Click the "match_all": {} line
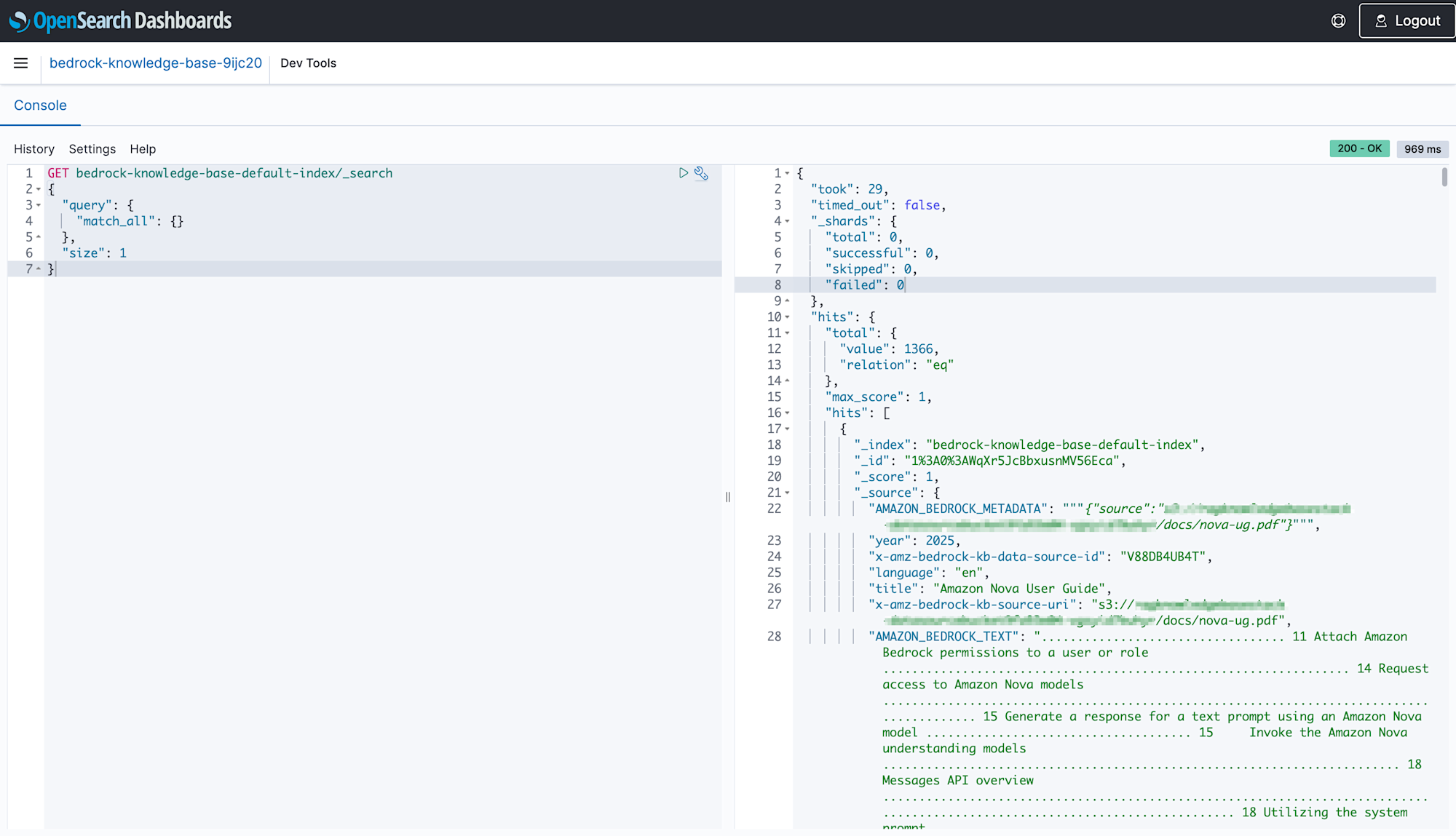This screenshot has width=1456, height=836. tap(130, 221)
